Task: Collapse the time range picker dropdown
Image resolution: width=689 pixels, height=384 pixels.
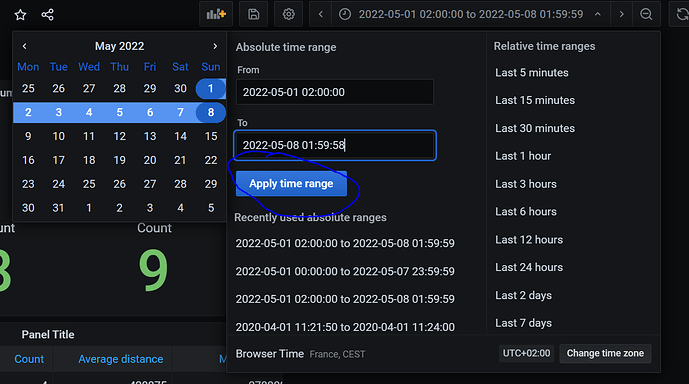Action: (x=598, y=14)
